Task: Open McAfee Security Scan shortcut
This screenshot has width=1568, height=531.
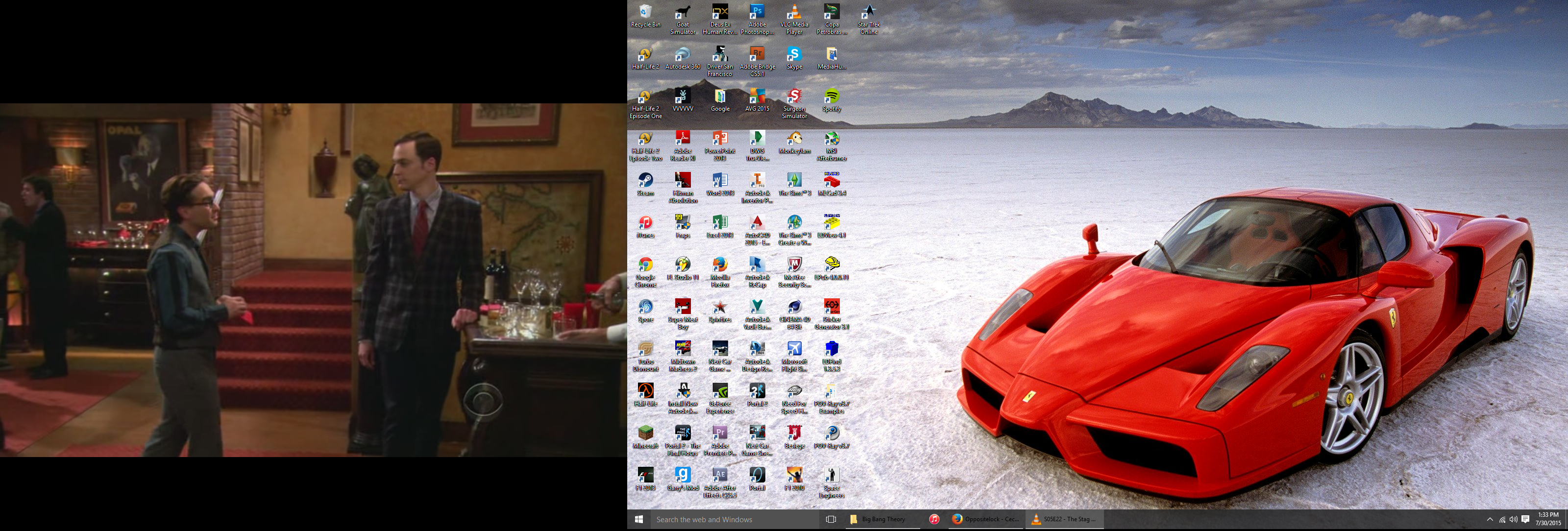Action: 794,272
